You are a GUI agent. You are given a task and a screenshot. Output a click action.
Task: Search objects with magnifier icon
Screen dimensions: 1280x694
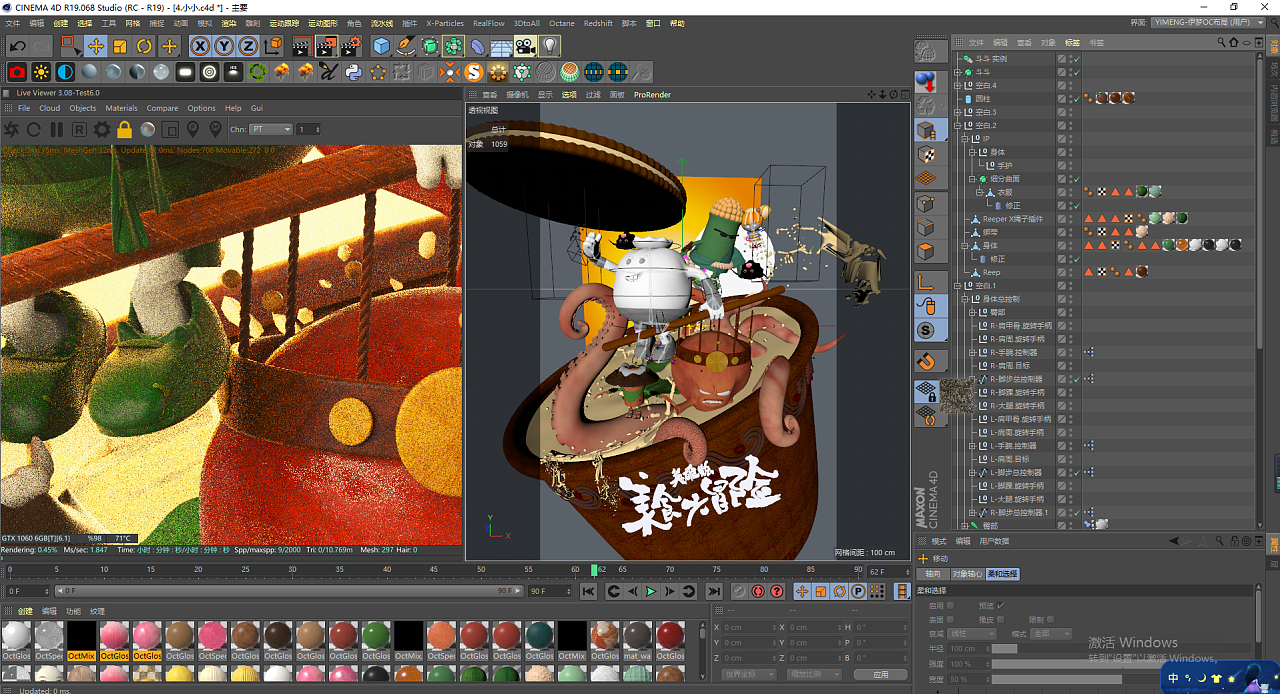(1221, 43)
